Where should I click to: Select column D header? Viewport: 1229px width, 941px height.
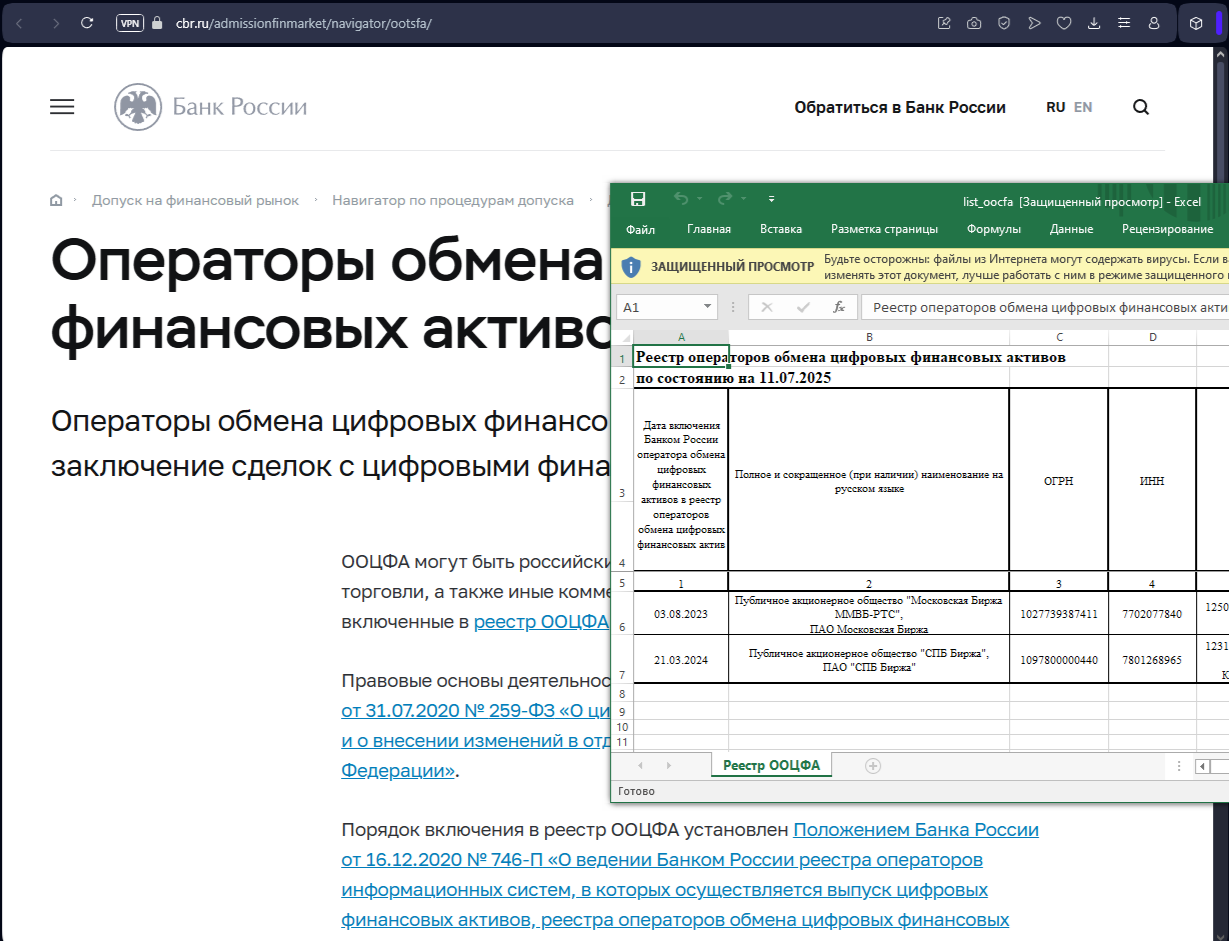coord(1152,337)
